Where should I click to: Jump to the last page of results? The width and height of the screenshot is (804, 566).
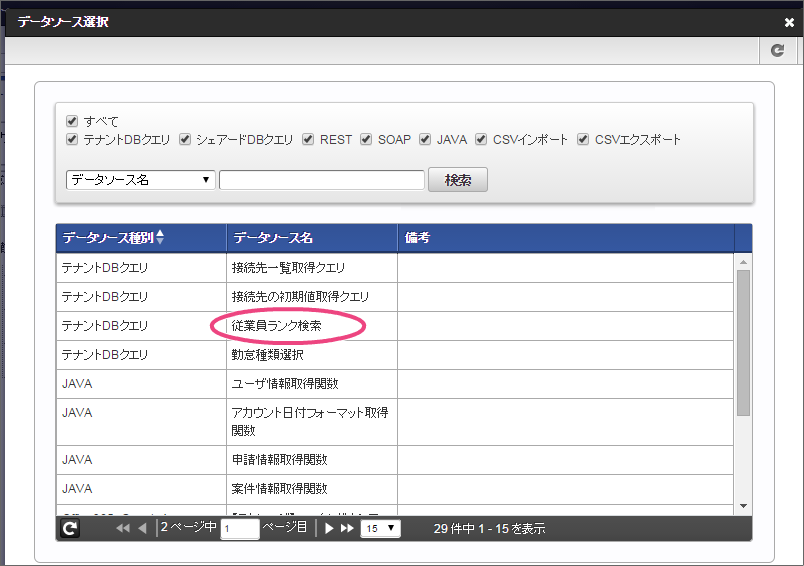(347, 529)
